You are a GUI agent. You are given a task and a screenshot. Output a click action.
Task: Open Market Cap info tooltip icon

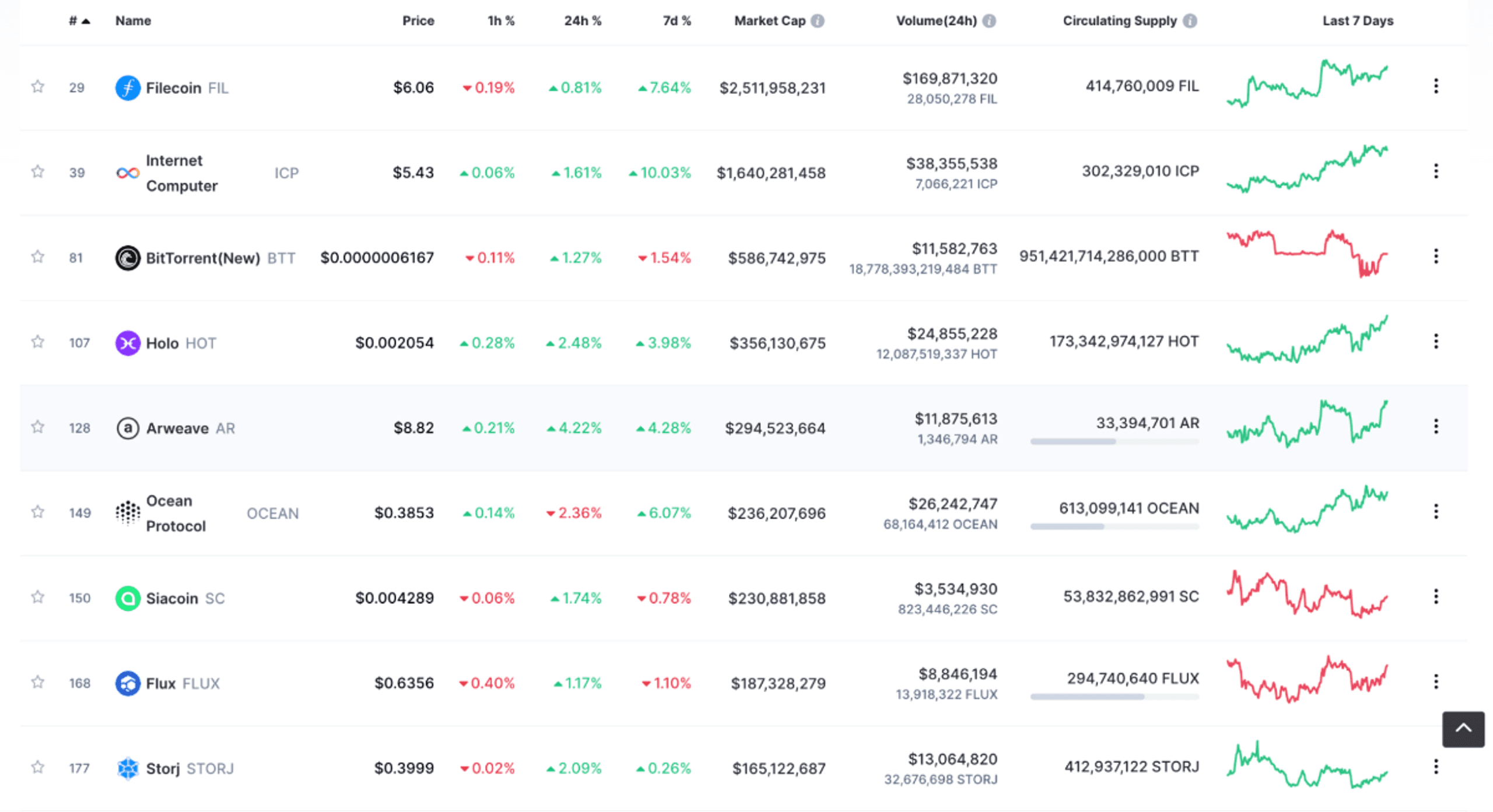point(818,21)
